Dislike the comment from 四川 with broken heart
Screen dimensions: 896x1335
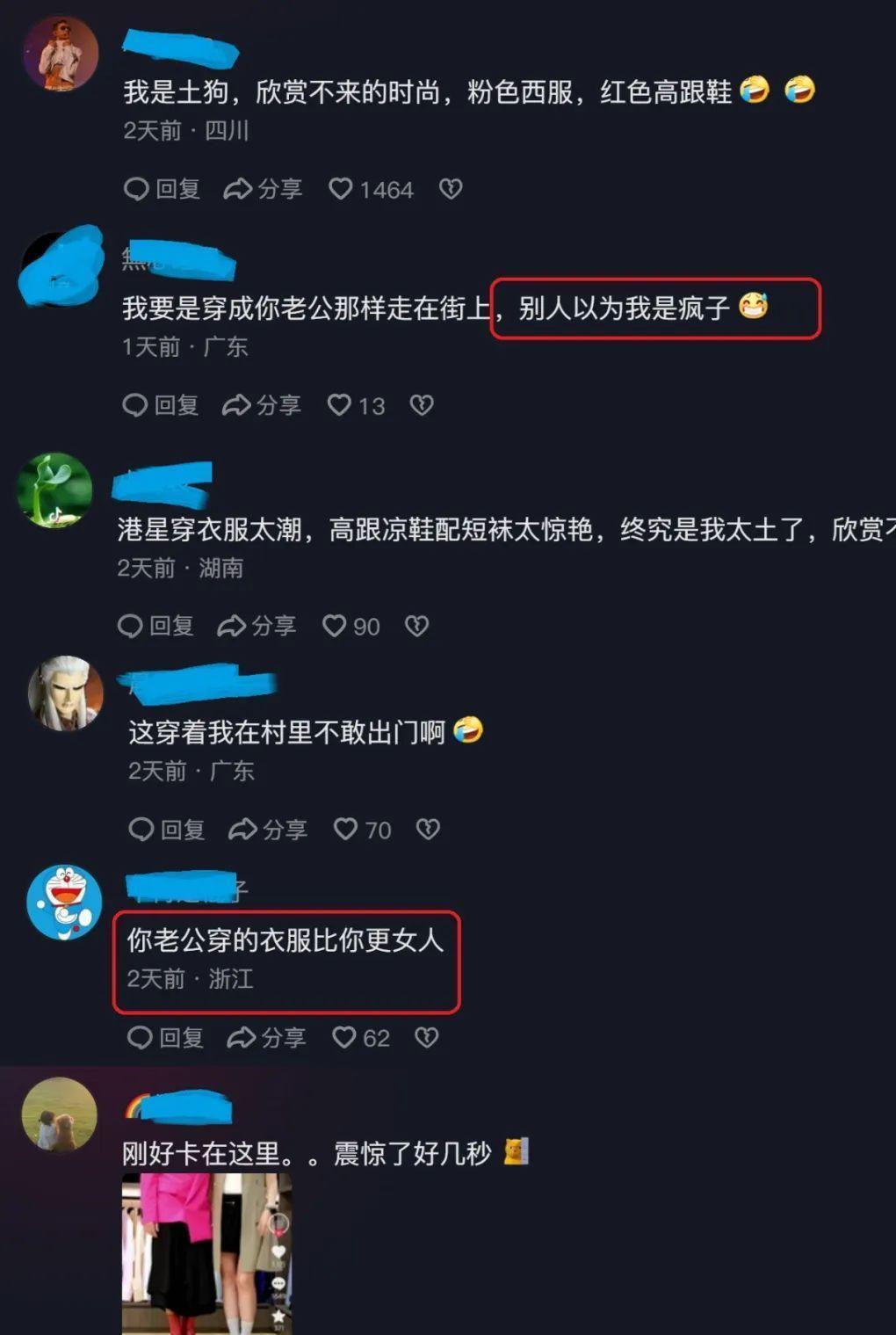point(451,189)
